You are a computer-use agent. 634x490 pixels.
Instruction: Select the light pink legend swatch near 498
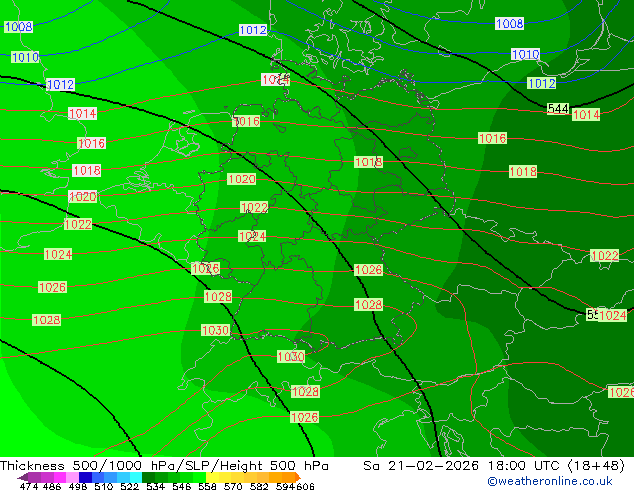point(73,477)
